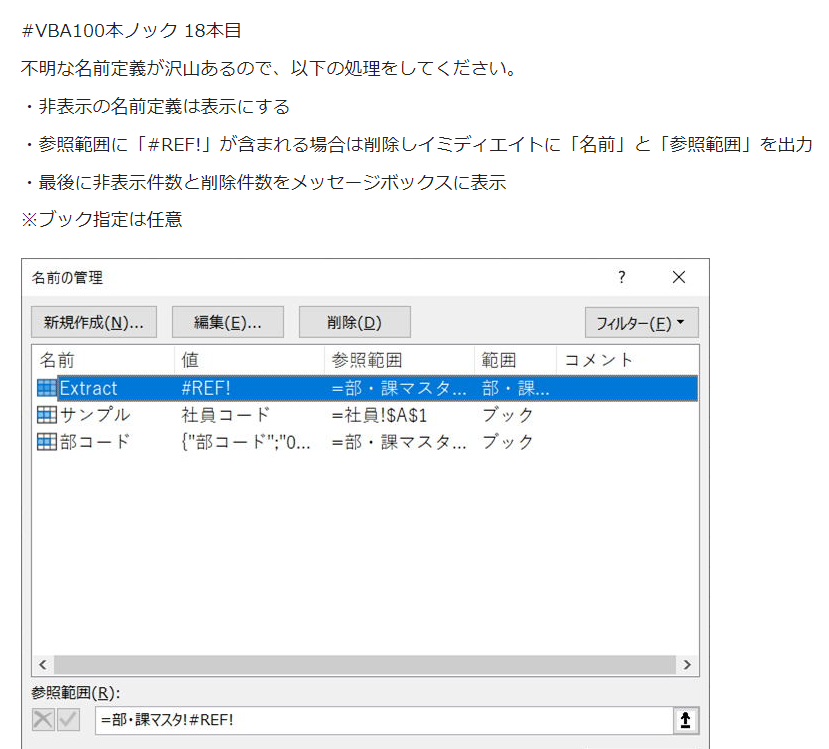Click the horizontal scrollbar thumb
This screenshot has height=749, width=829.
point(365,664)
